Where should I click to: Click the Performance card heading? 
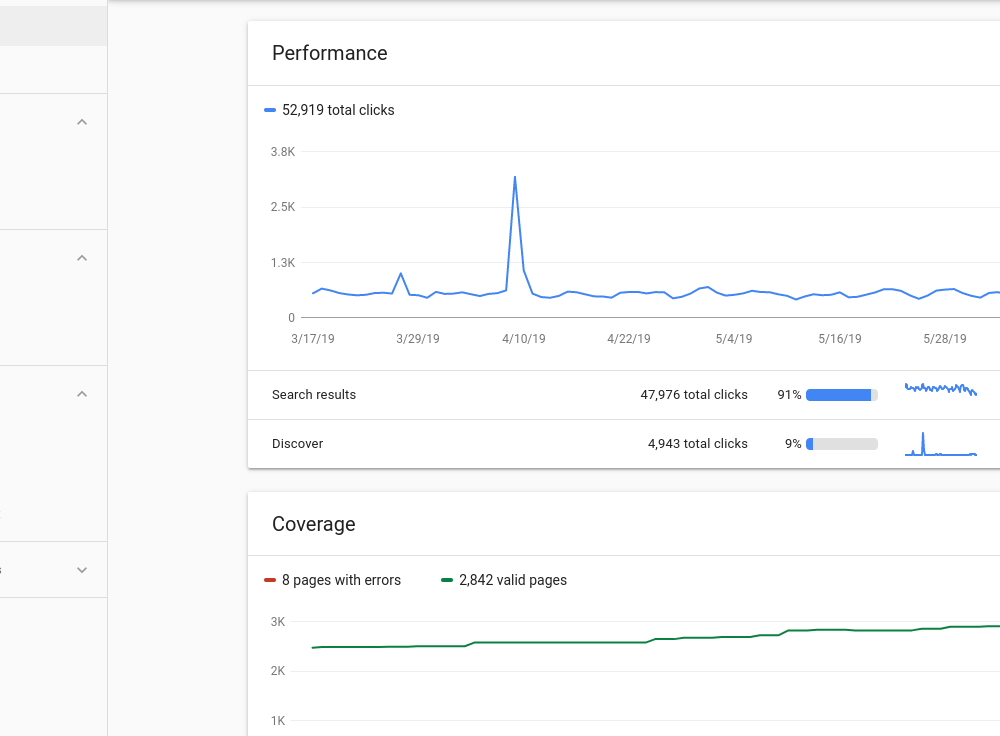pyautogui.click(x=330, y=53)
